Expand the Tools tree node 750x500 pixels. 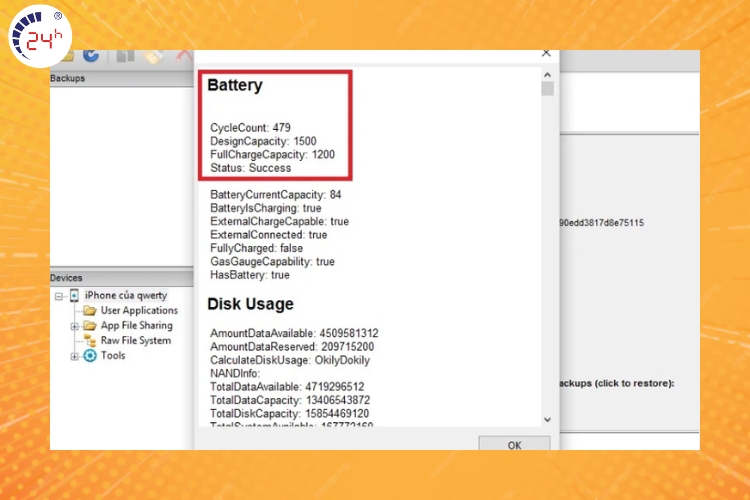(75, 356)
